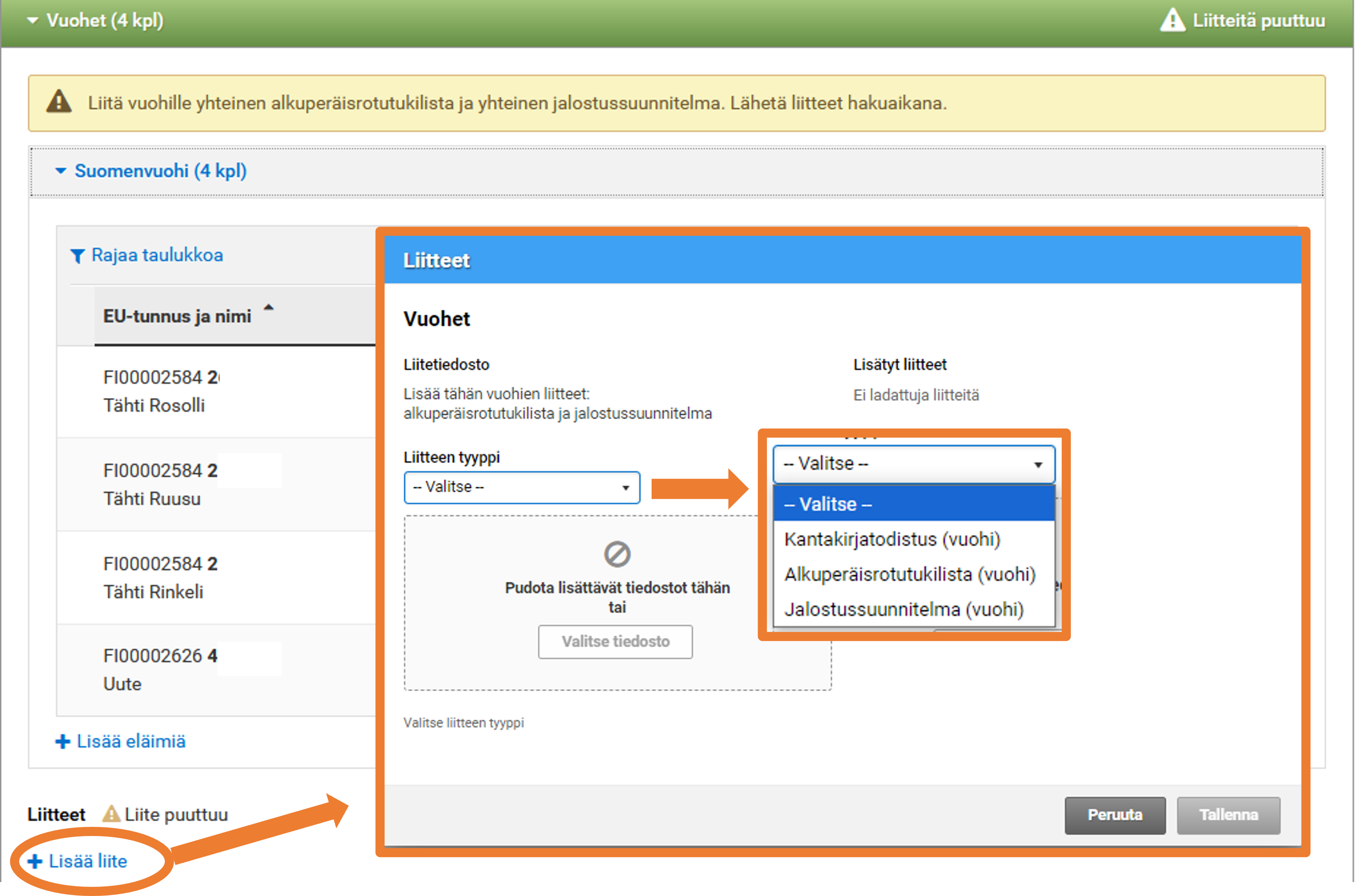Click the Liite puuttuu warning icon
This screenshot has height=896, width=1358.
111,814
